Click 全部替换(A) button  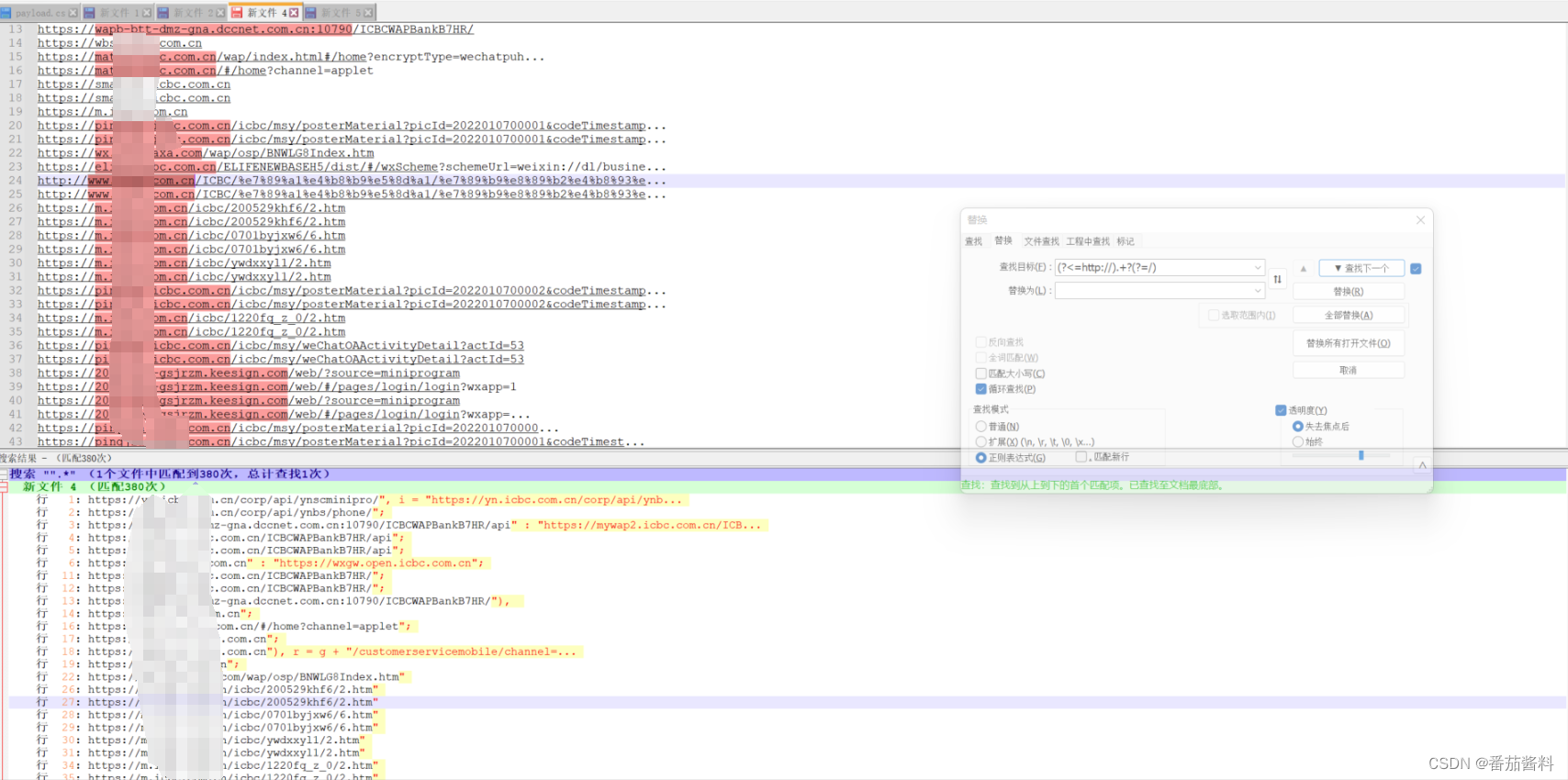1349,316
